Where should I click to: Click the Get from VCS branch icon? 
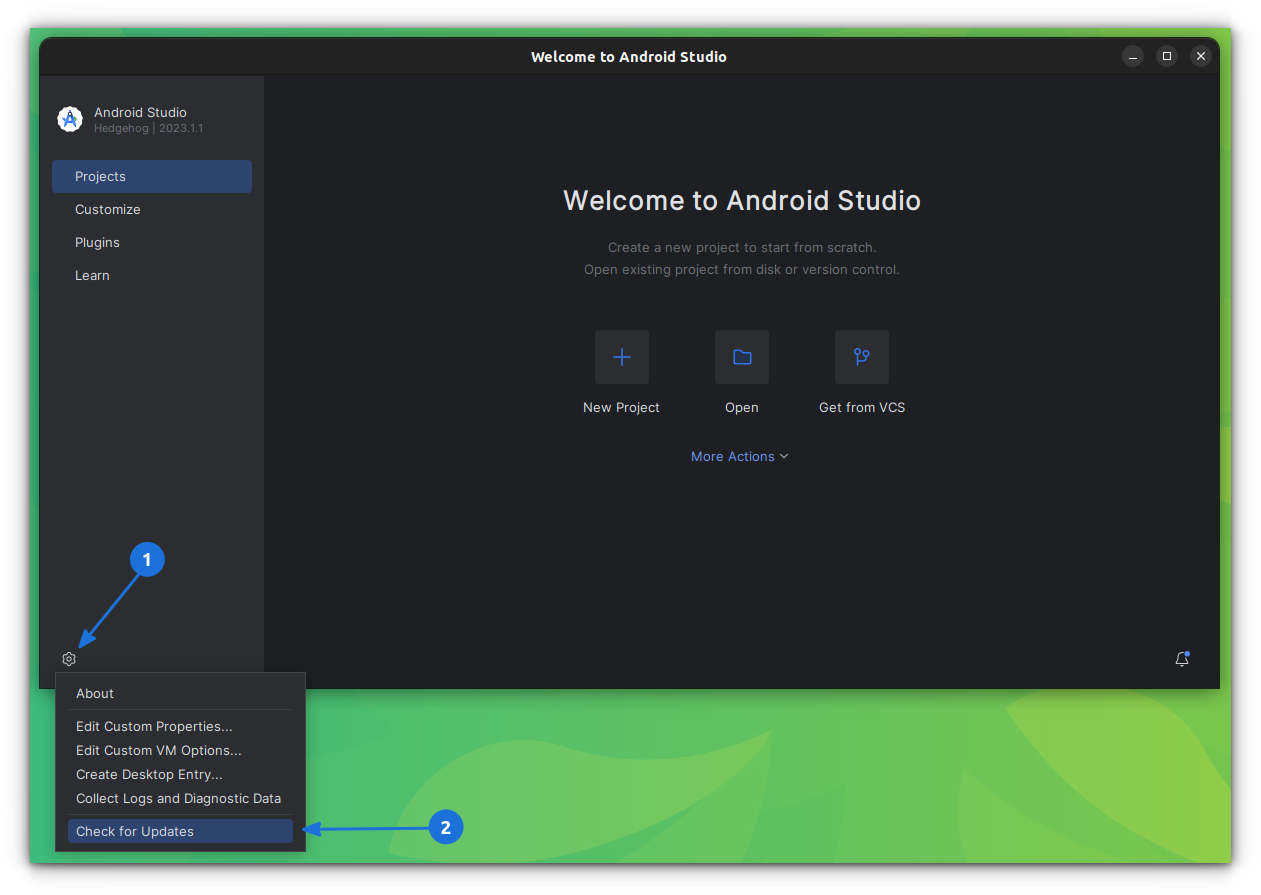[861, 357]
